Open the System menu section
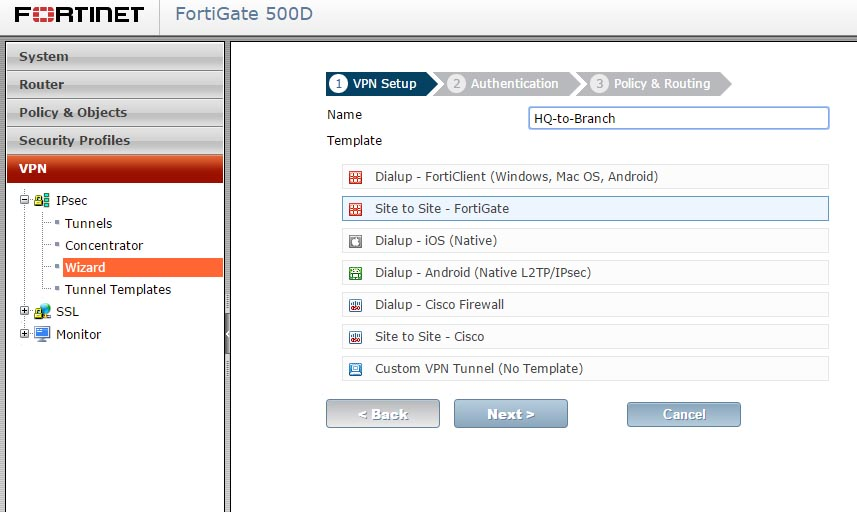This screenshot has width=857, height=512. (x=115, y=56)
